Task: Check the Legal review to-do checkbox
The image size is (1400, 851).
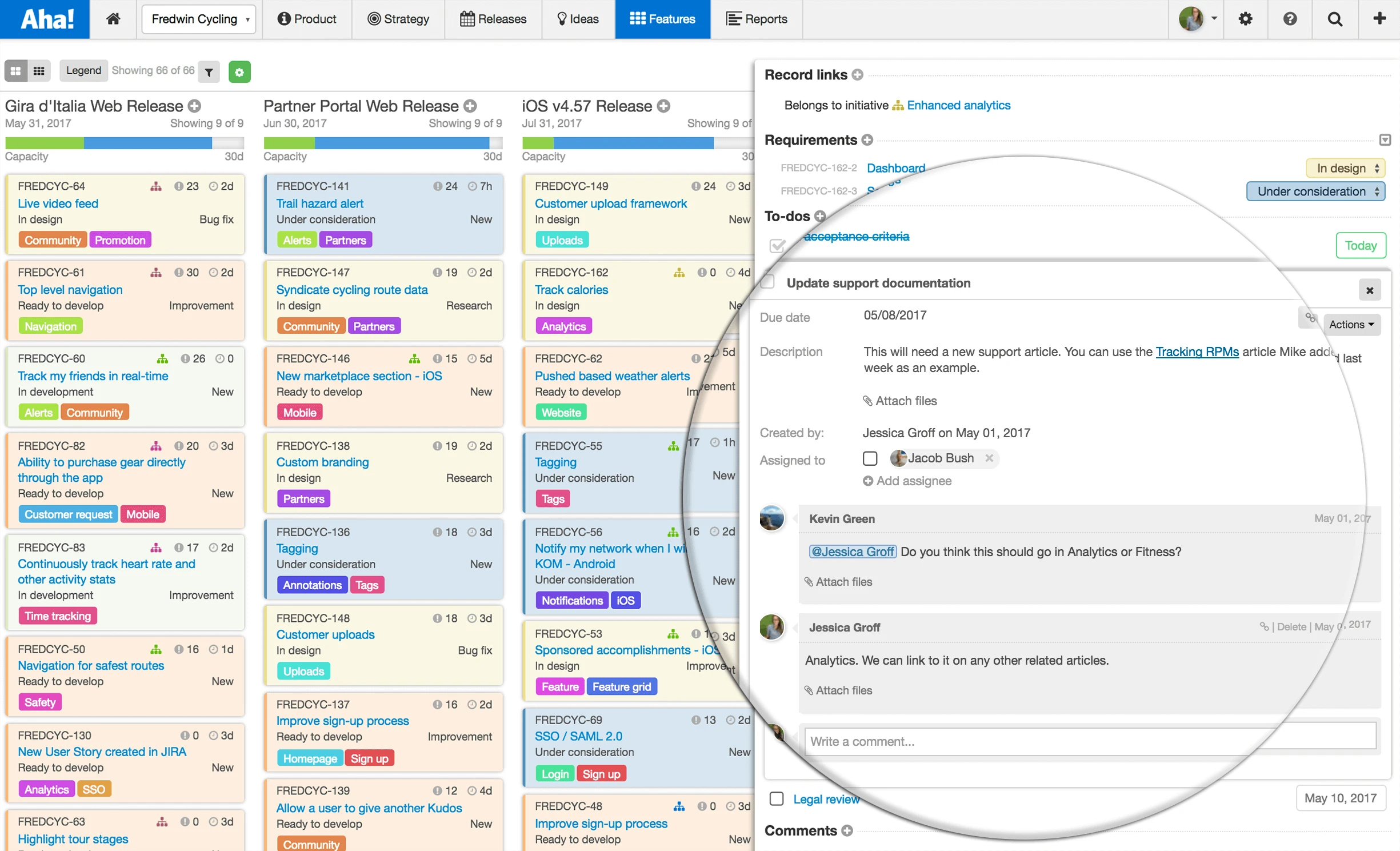Action: pyautogui.click(x=776, y=798)
